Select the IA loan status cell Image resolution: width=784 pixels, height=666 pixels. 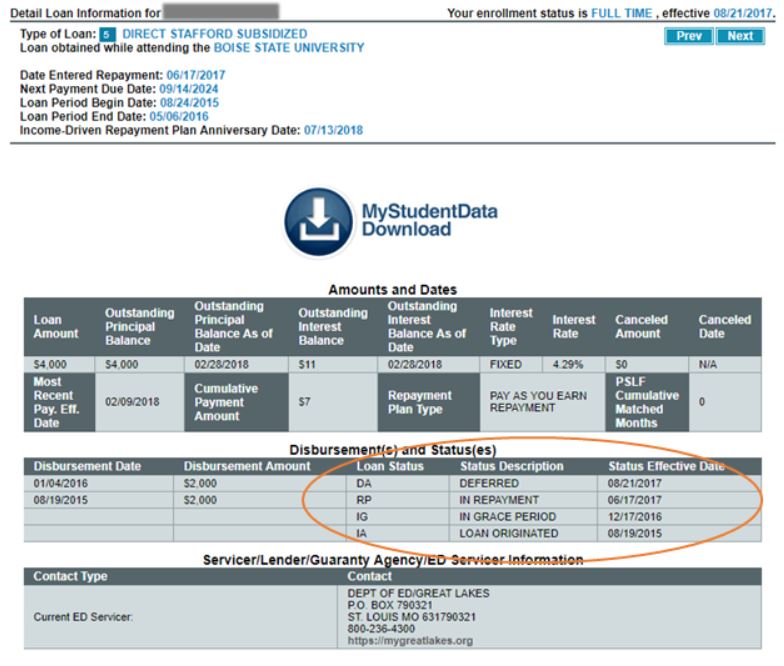pyautogui.click(x=398, y=534)
